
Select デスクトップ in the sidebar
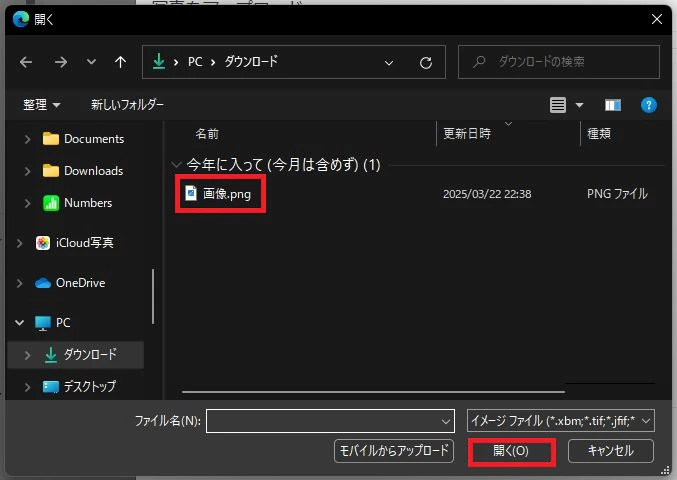tap(90, 386)
